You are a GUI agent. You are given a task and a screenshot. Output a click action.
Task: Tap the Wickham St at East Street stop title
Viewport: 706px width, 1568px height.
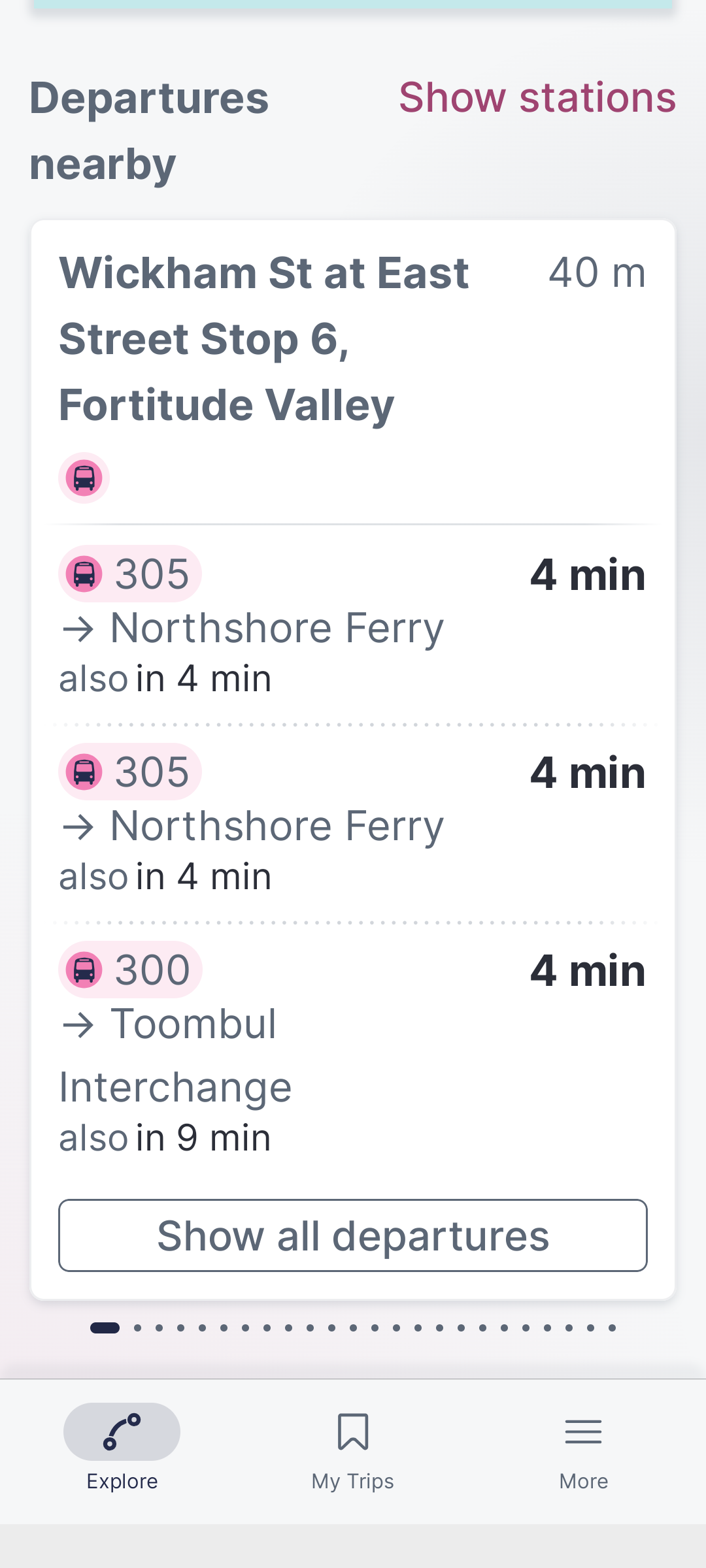point(264,338)
